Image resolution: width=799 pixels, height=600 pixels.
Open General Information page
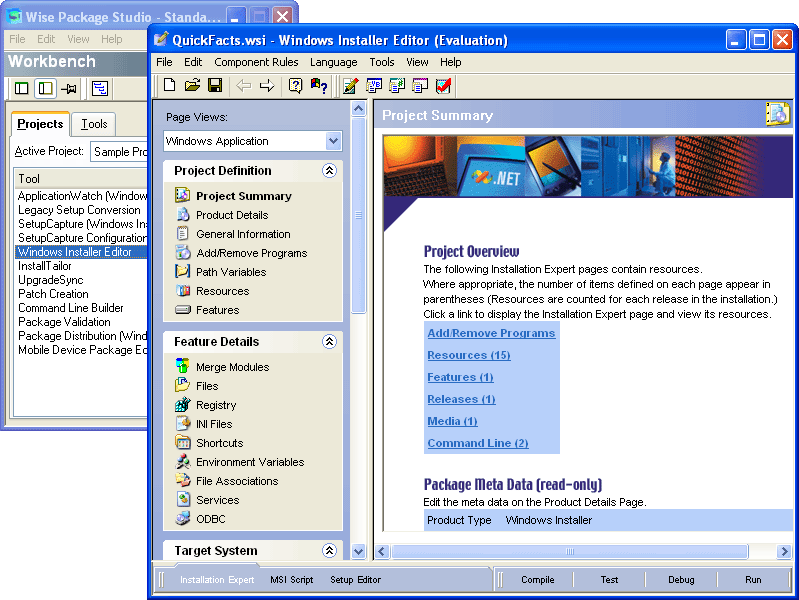point(243,234)
